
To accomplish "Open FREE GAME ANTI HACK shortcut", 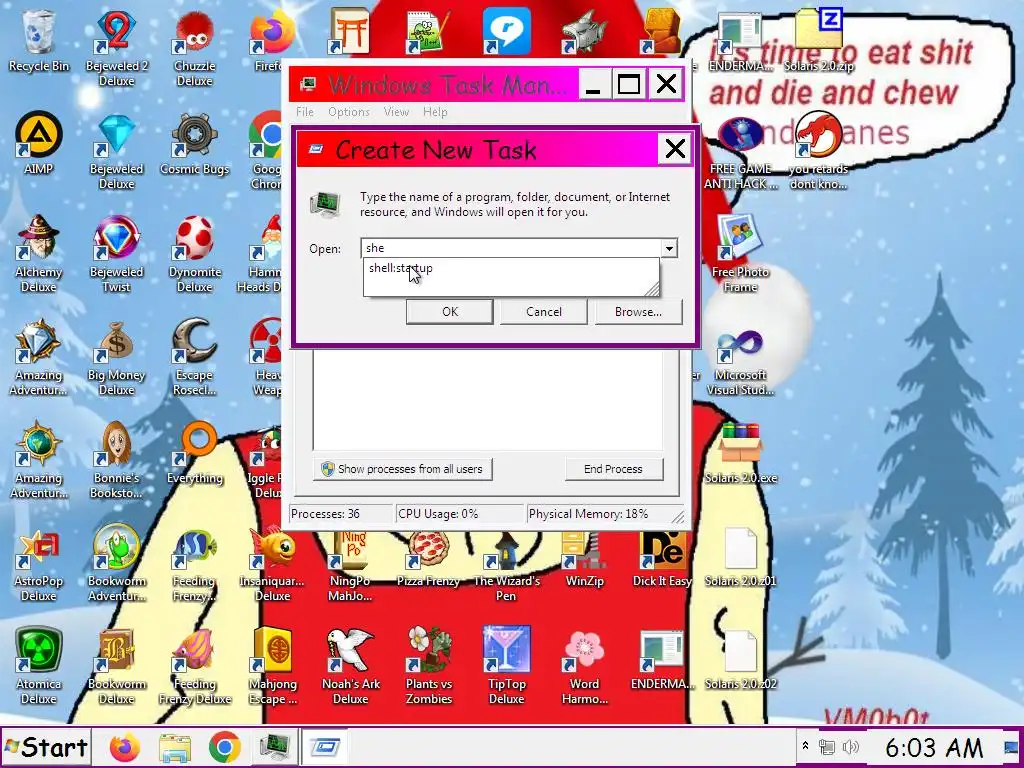I will [740, 152].
